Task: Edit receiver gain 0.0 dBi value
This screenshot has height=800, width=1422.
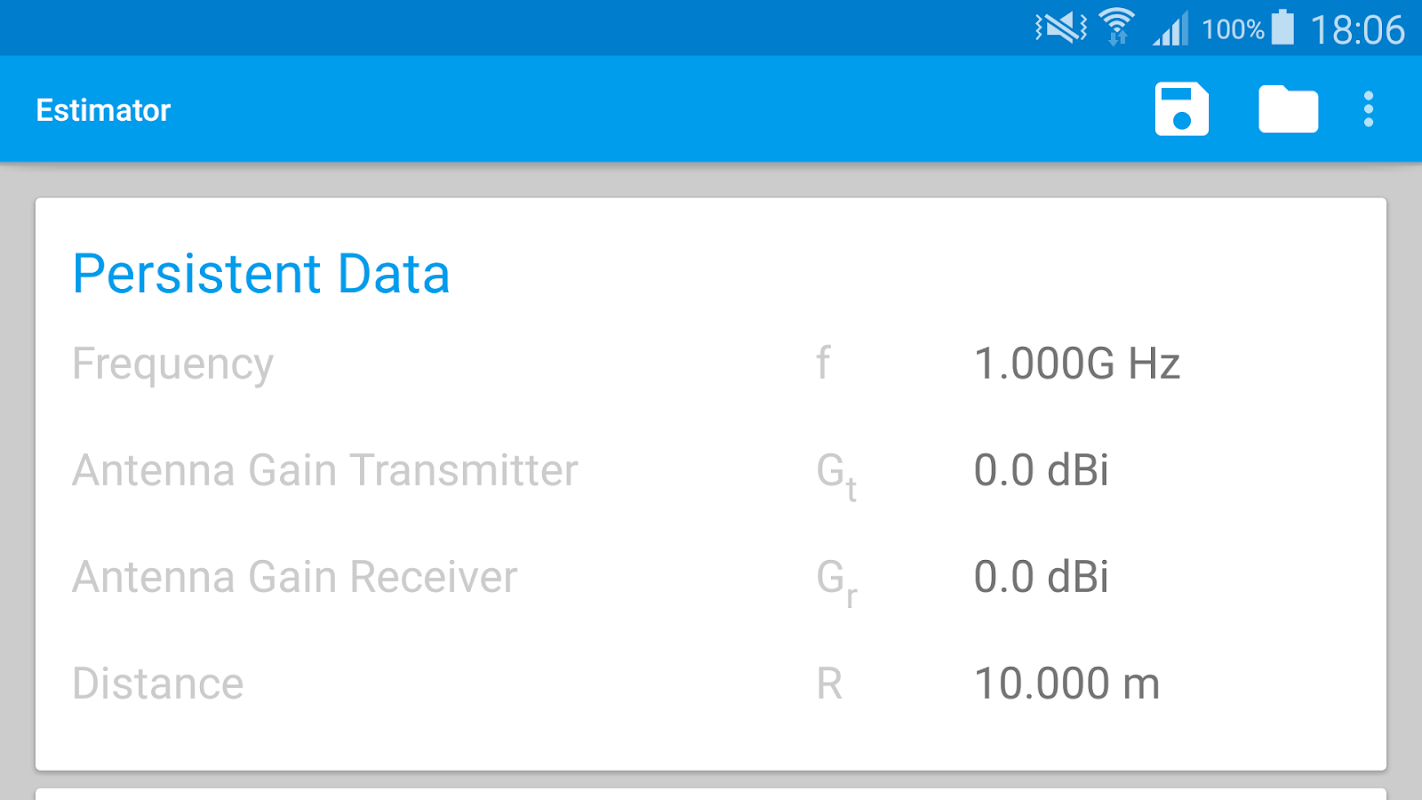Action: point(1041,577)
